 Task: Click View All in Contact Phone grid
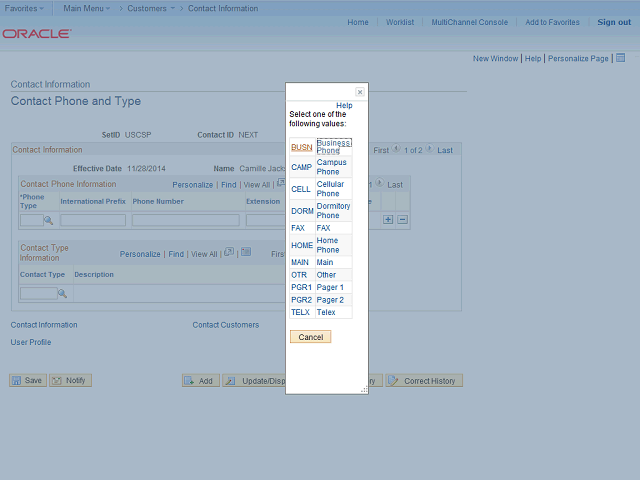click(257, 185)
